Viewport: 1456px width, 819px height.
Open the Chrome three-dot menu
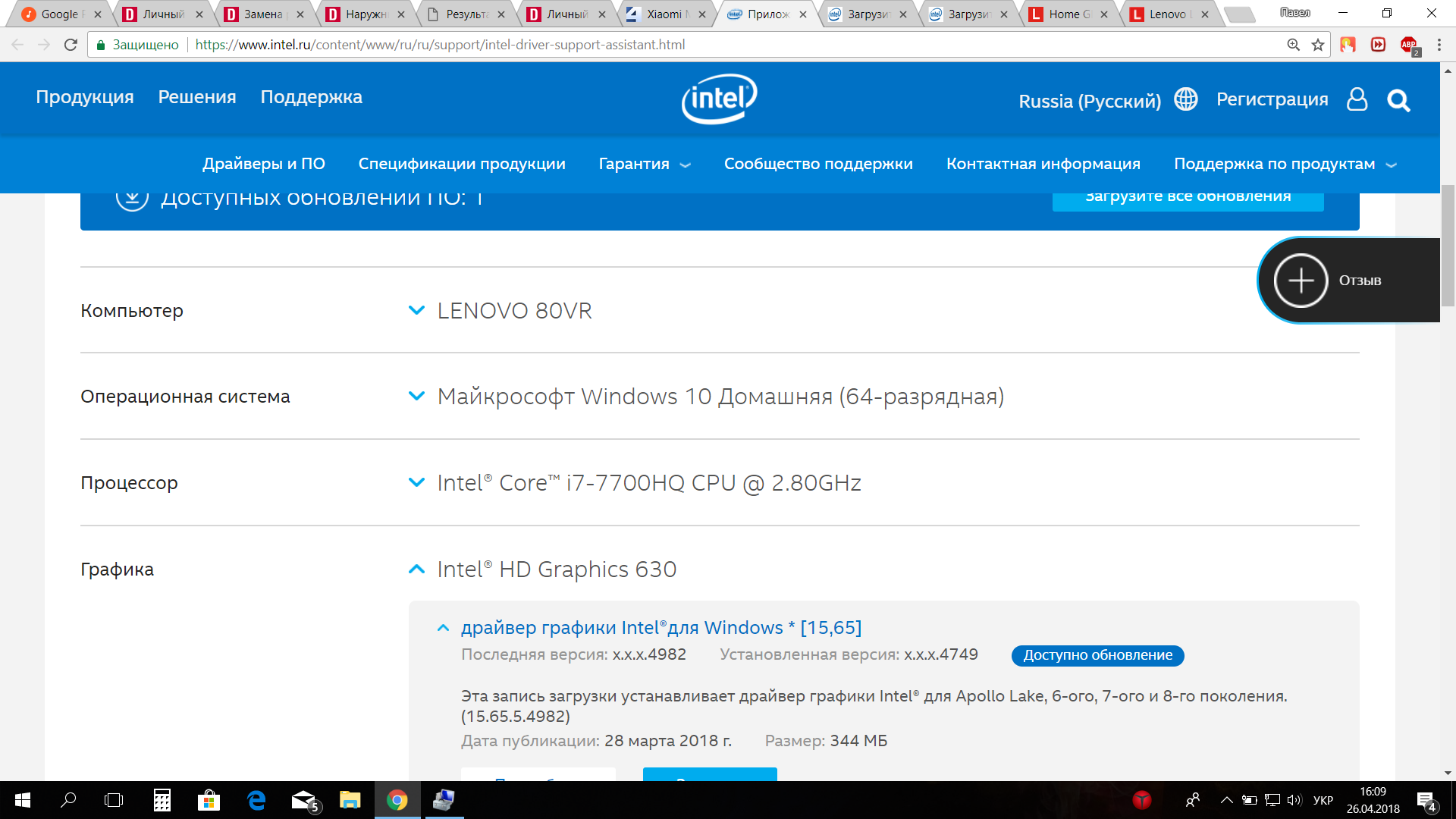(1439, 45)
